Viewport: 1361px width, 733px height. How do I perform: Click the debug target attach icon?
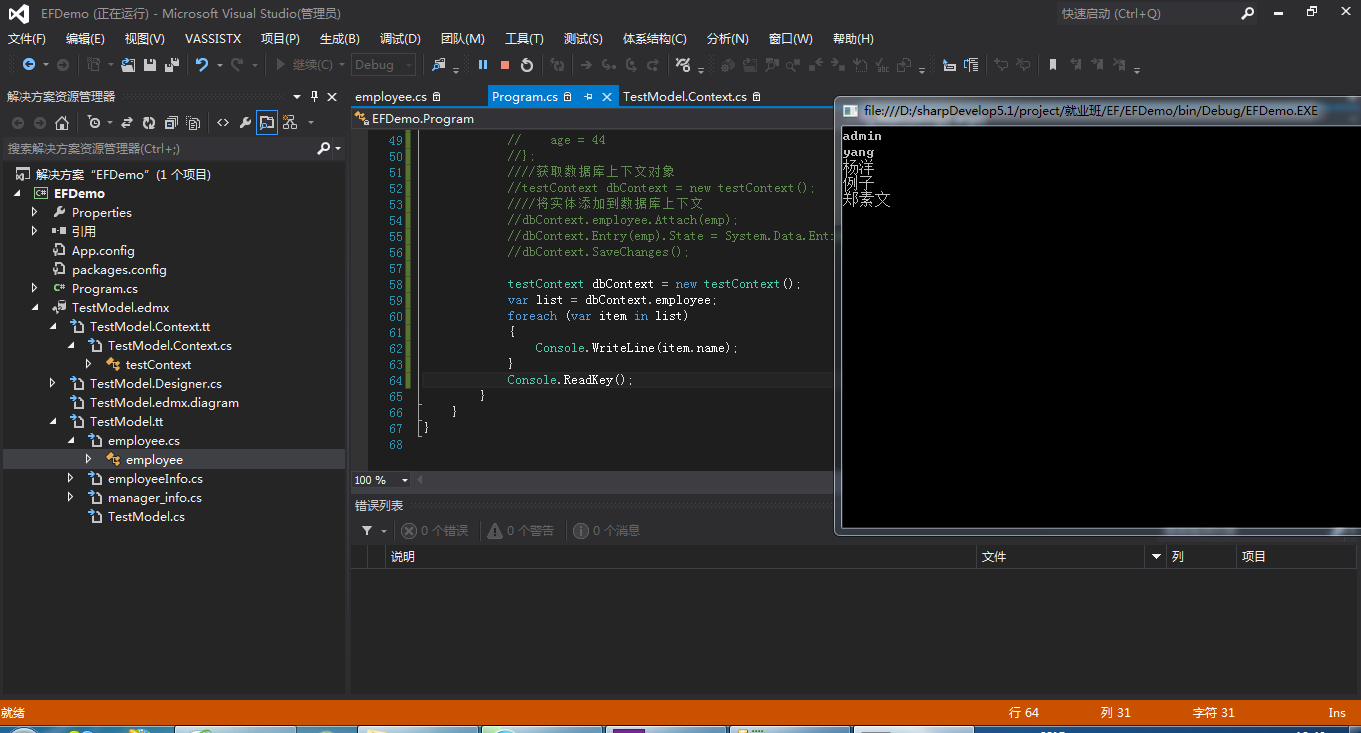coord(438,65)
